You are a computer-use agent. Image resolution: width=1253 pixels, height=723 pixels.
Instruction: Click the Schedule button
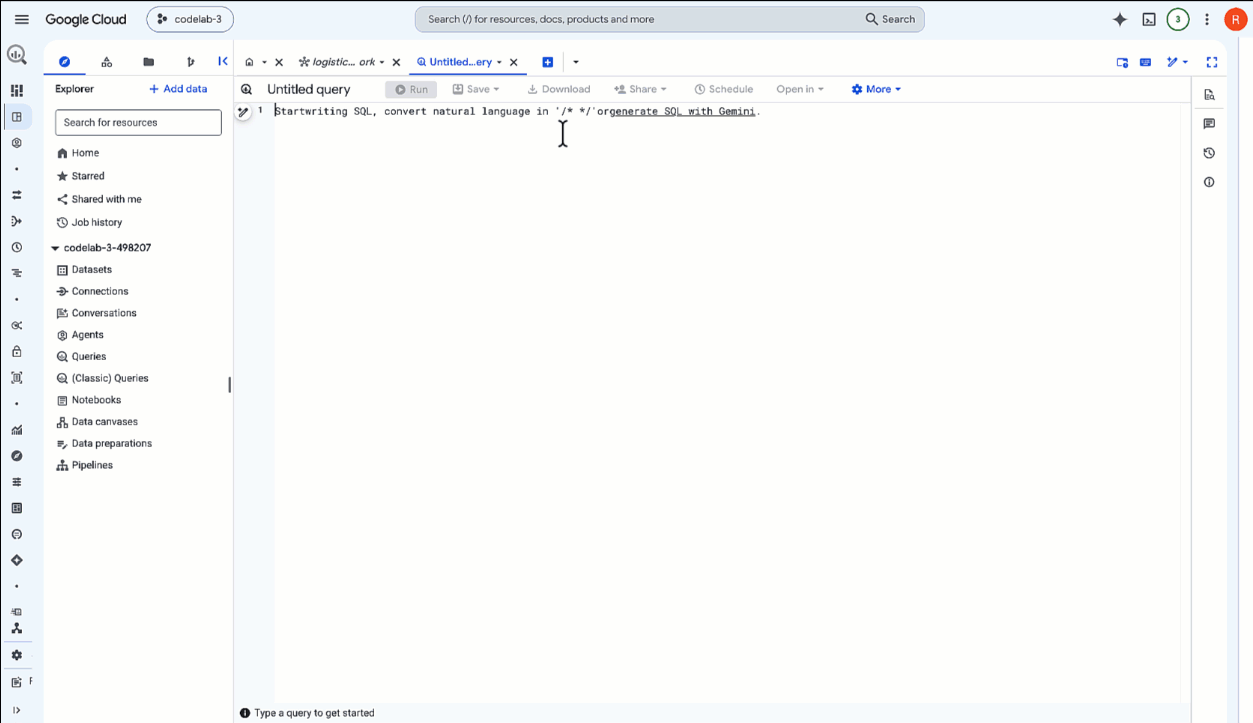click(723, 89)
